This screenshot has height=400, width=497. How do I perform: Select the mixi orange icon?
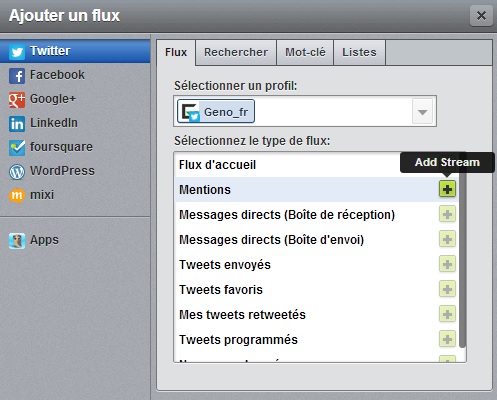pyautogui.click(x=17, y=195)
